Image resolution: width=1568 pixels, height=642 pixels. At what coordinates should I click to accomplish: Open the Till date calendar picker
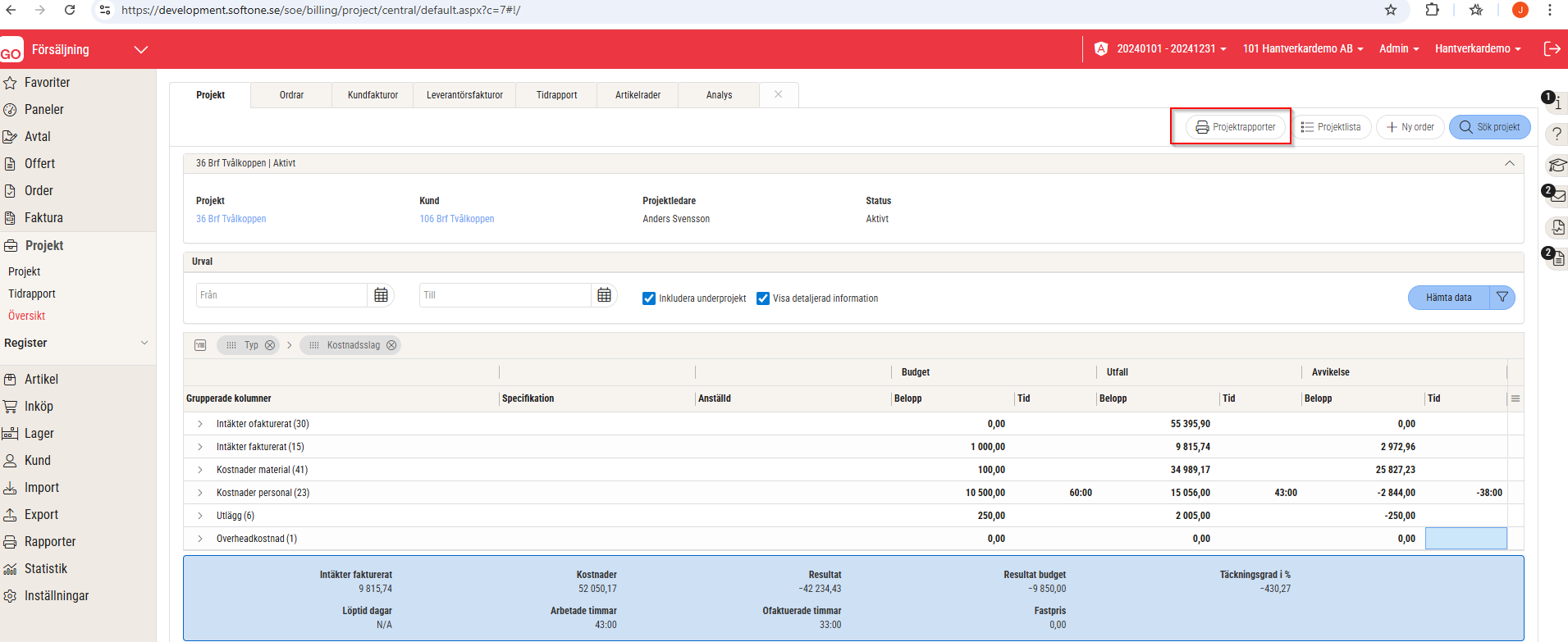click(x=604, y=295)
